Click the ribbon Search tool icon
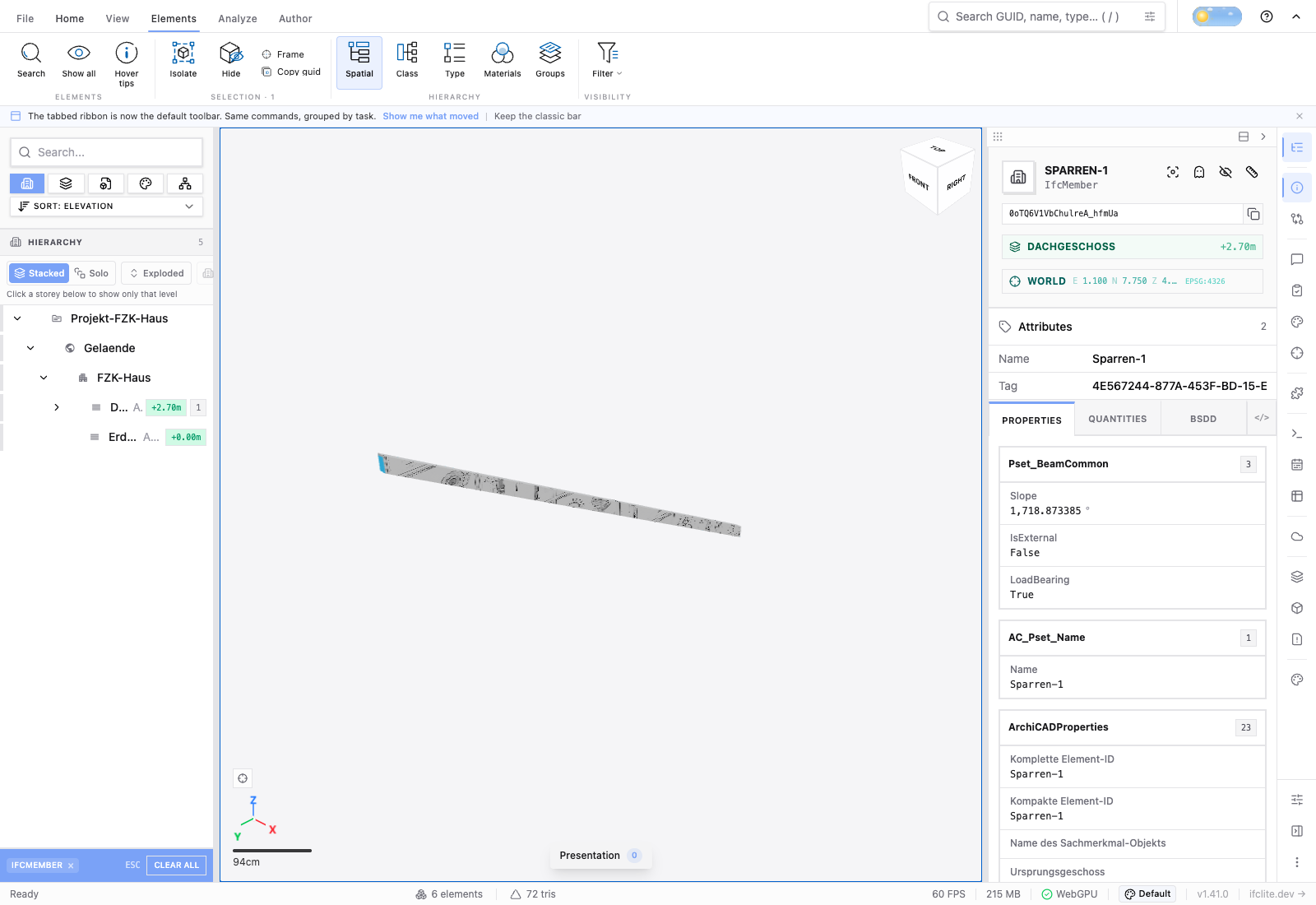 click(31, 53)
